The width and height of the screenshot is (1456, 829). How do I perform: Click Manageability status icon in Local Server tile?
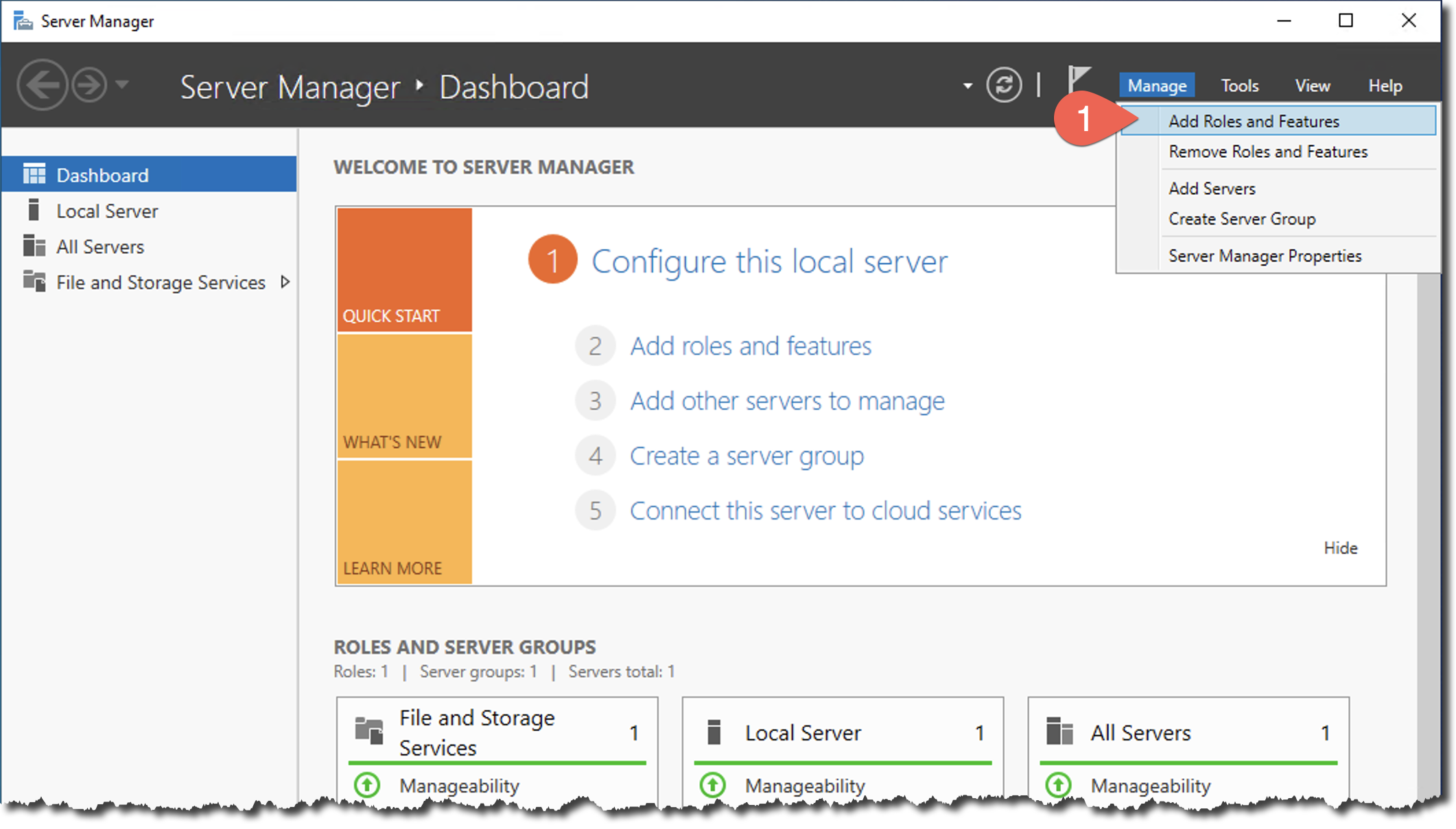(x=713, y=784)
